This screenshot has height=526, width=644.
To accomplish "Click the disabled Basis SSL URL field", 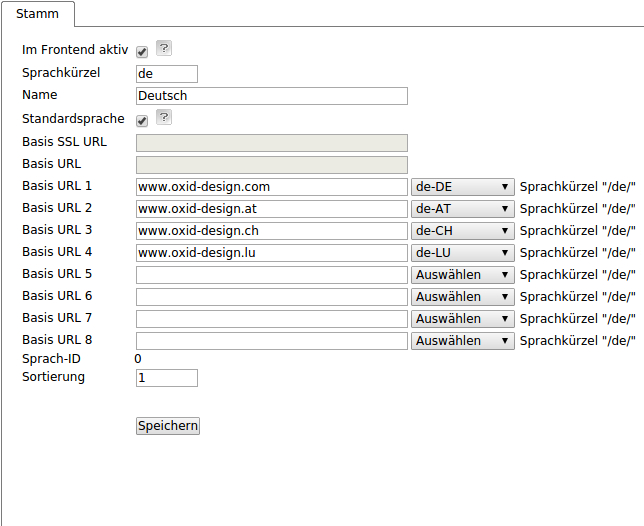I will click(272, 143).
